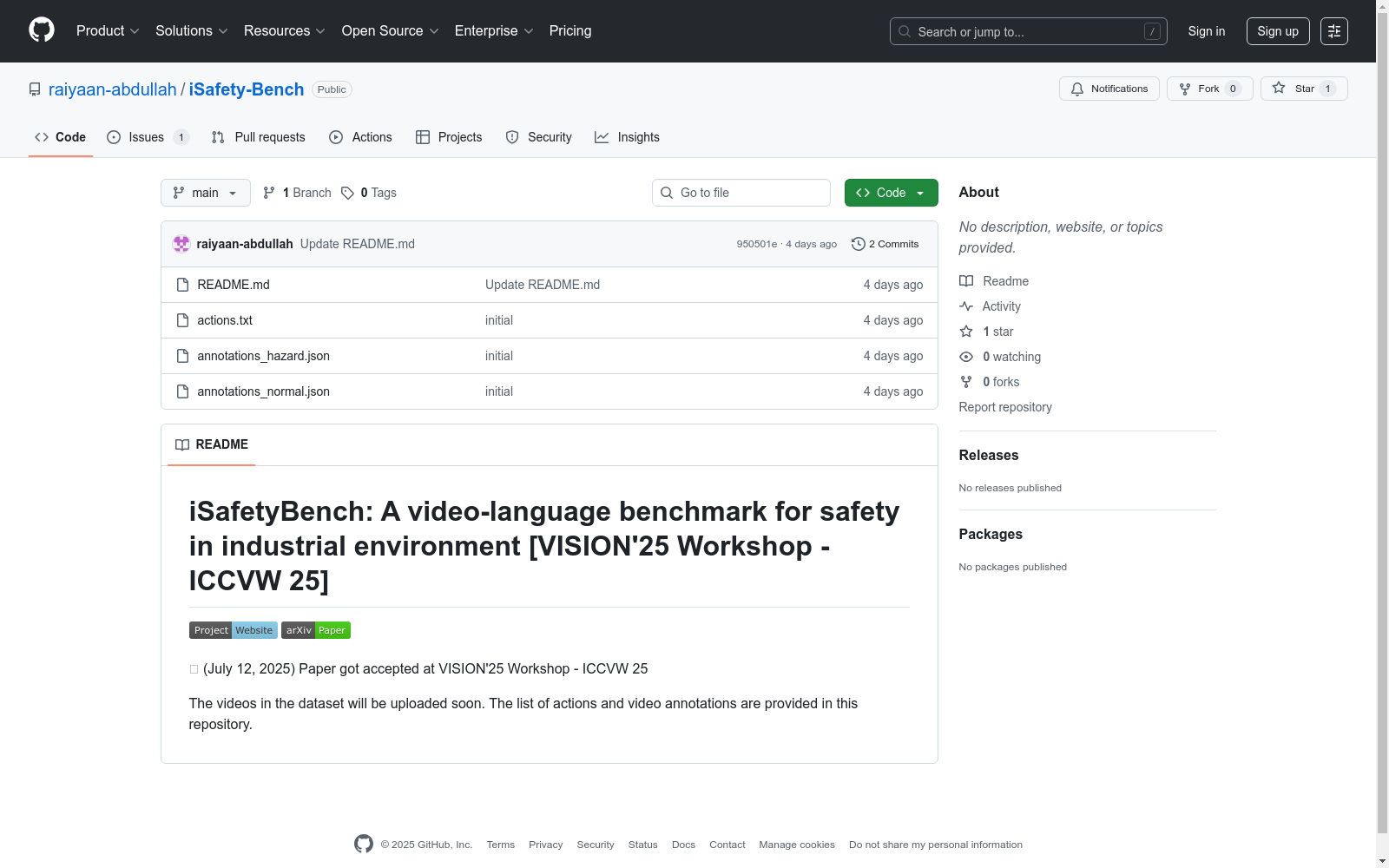Click the Privacy footer link
The image size is (1389, 868).
546,845
